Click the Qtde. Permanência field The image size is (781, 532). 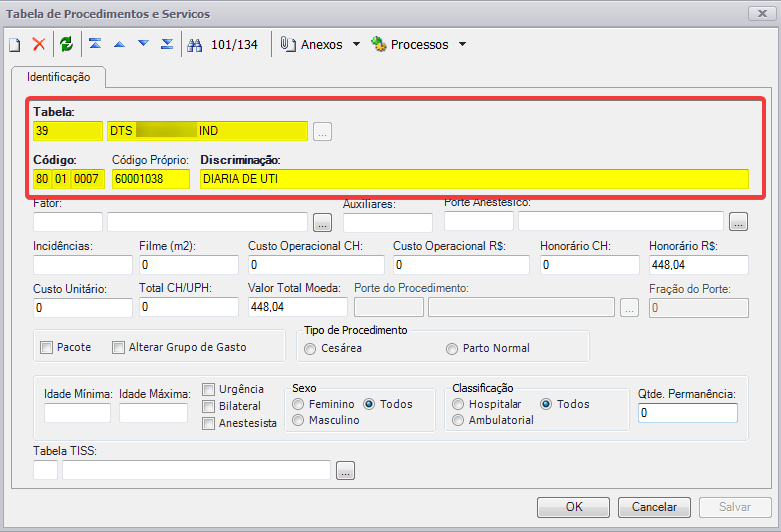[688, 413]
